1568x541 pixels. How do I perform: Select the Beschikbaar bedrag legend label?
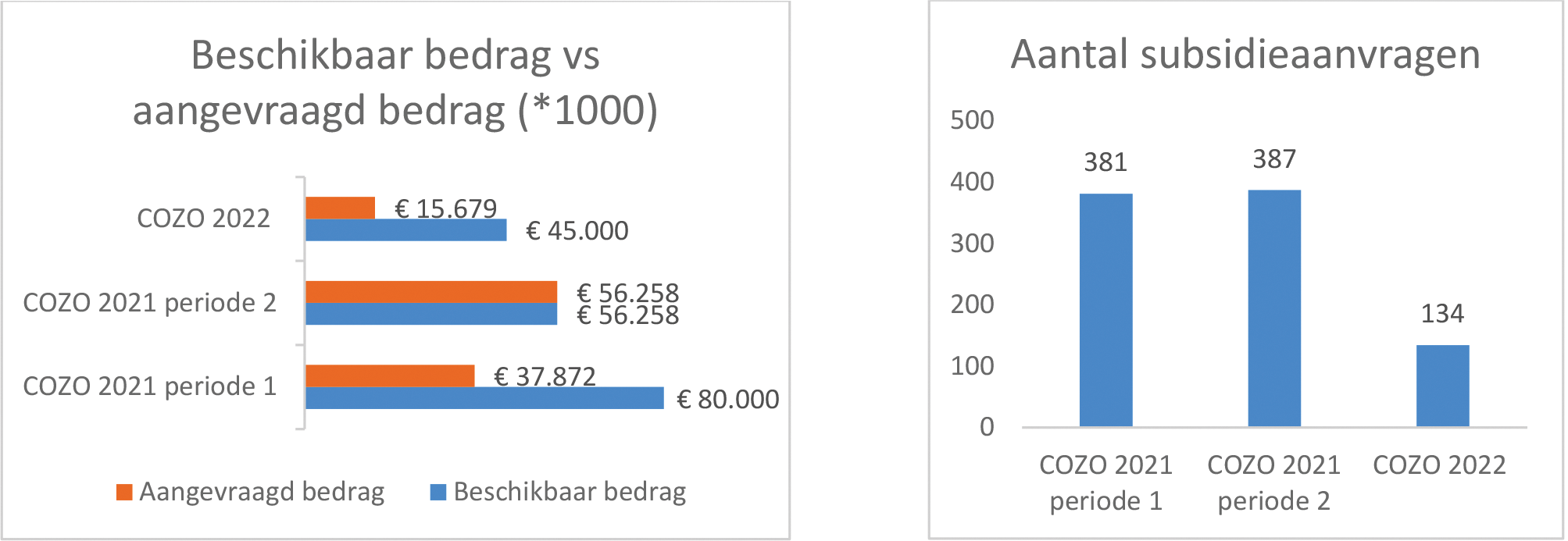click(x=570, y=492)
